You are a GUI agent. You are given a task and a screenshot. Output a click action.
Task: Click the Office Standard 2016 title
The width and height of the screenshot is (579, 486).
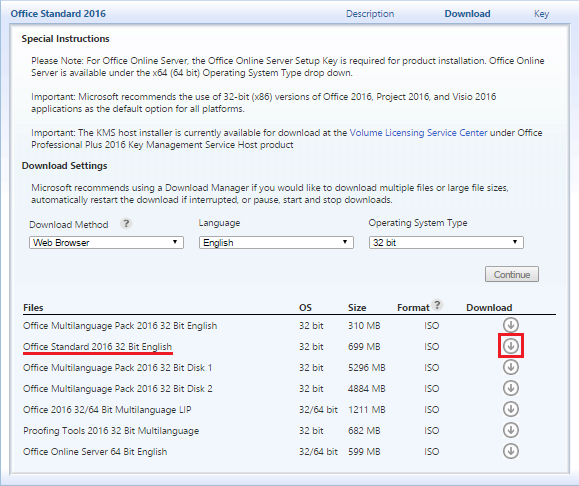[x=58, y=14]
